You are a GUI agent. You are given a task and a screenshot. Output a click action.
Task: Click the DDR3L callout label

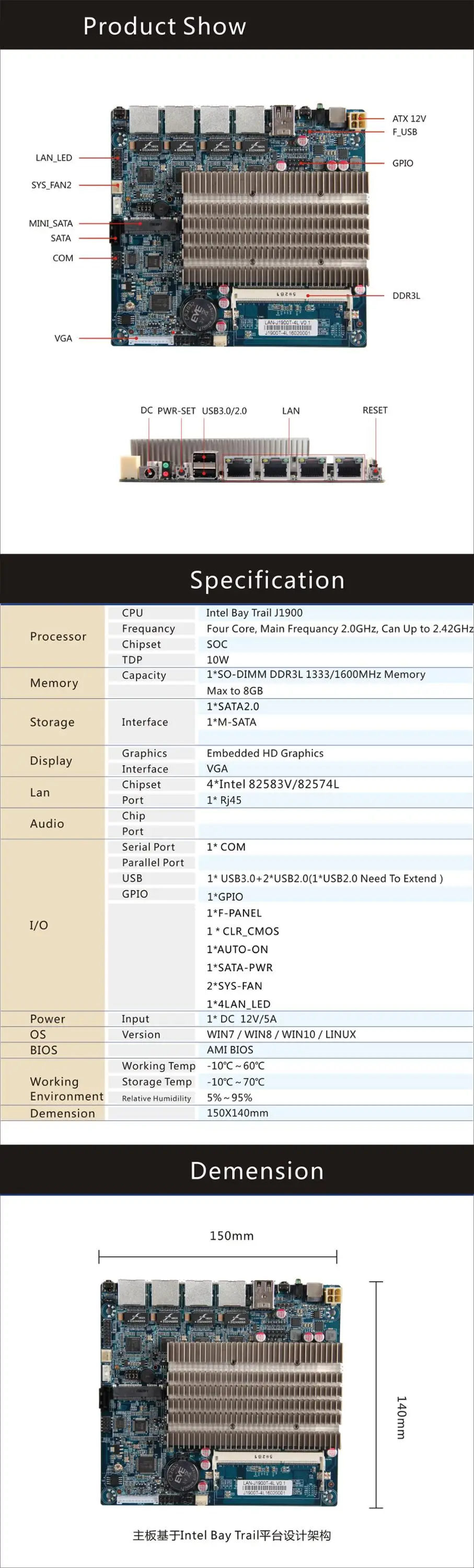pyautogui.click(x=406, y=296)
